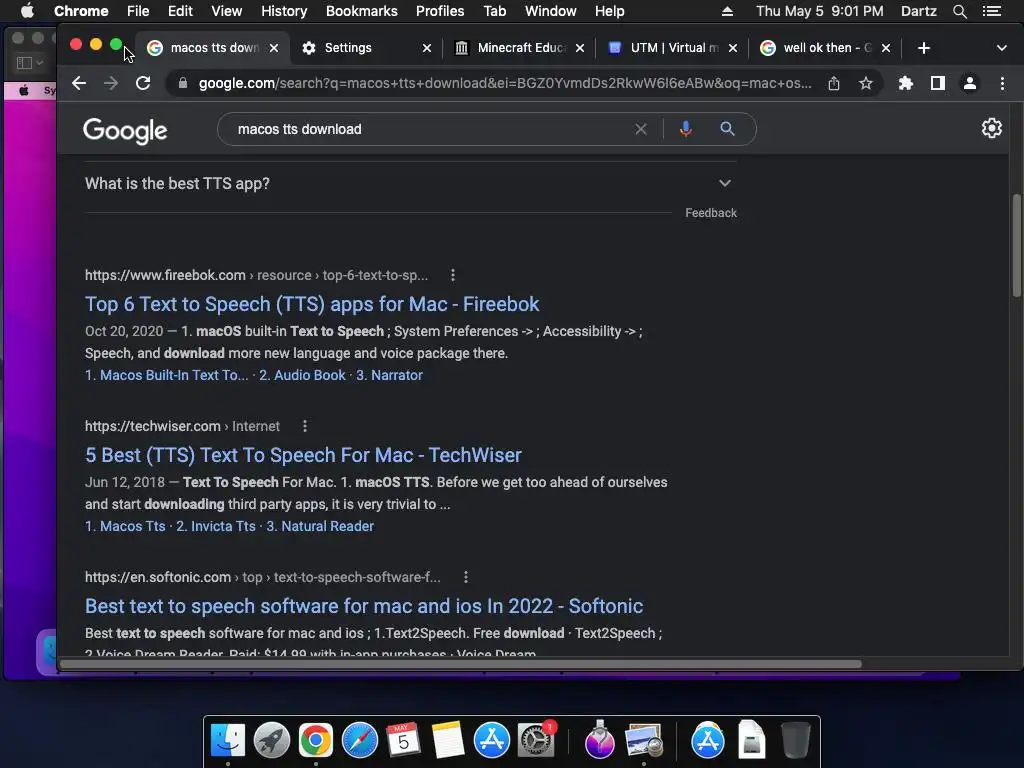Toggle the Chrome side panel
The image size is (1024, 768).
point(938,83)
